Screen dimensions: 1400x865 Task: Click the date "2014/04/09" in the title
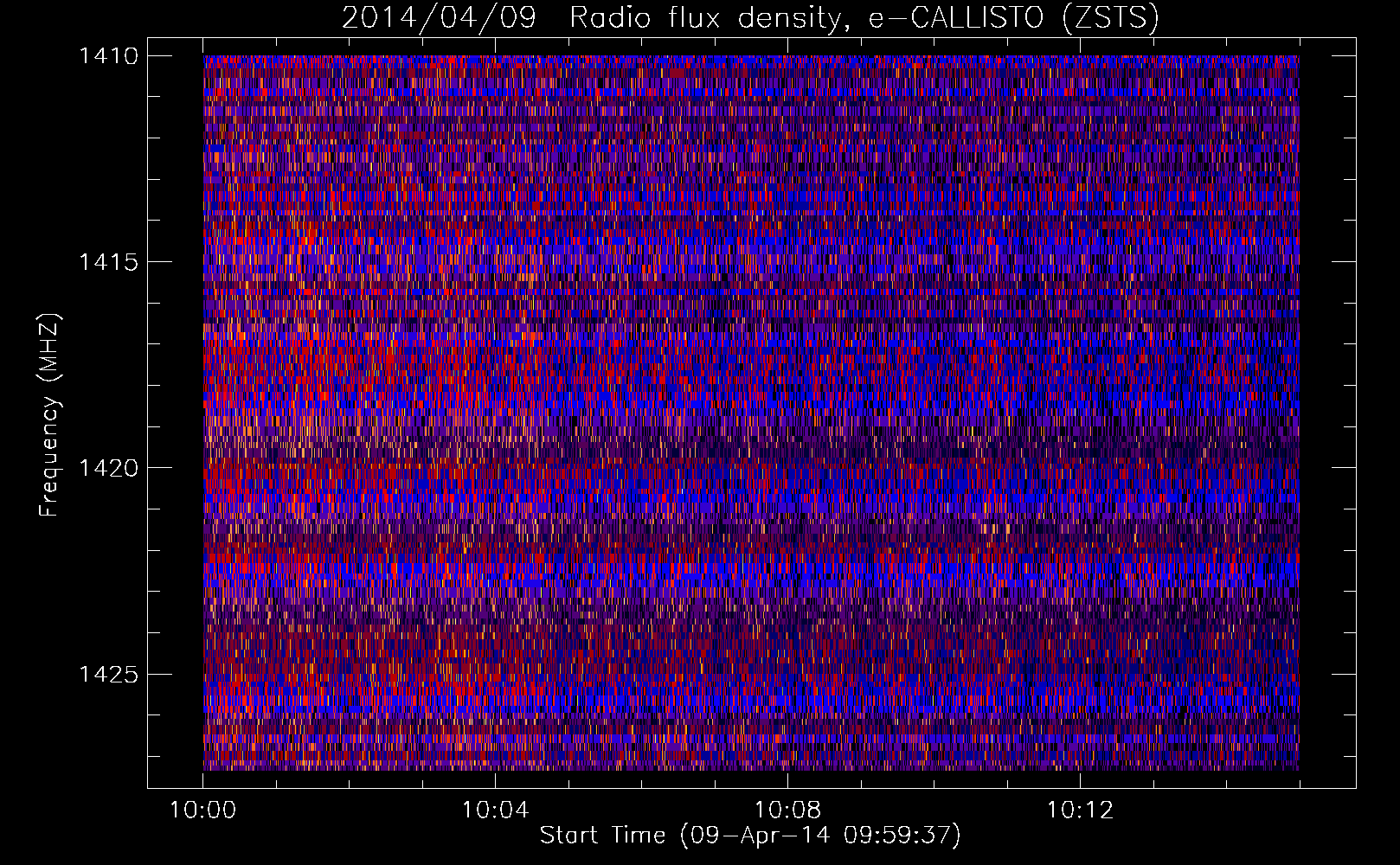pos(439,18)
